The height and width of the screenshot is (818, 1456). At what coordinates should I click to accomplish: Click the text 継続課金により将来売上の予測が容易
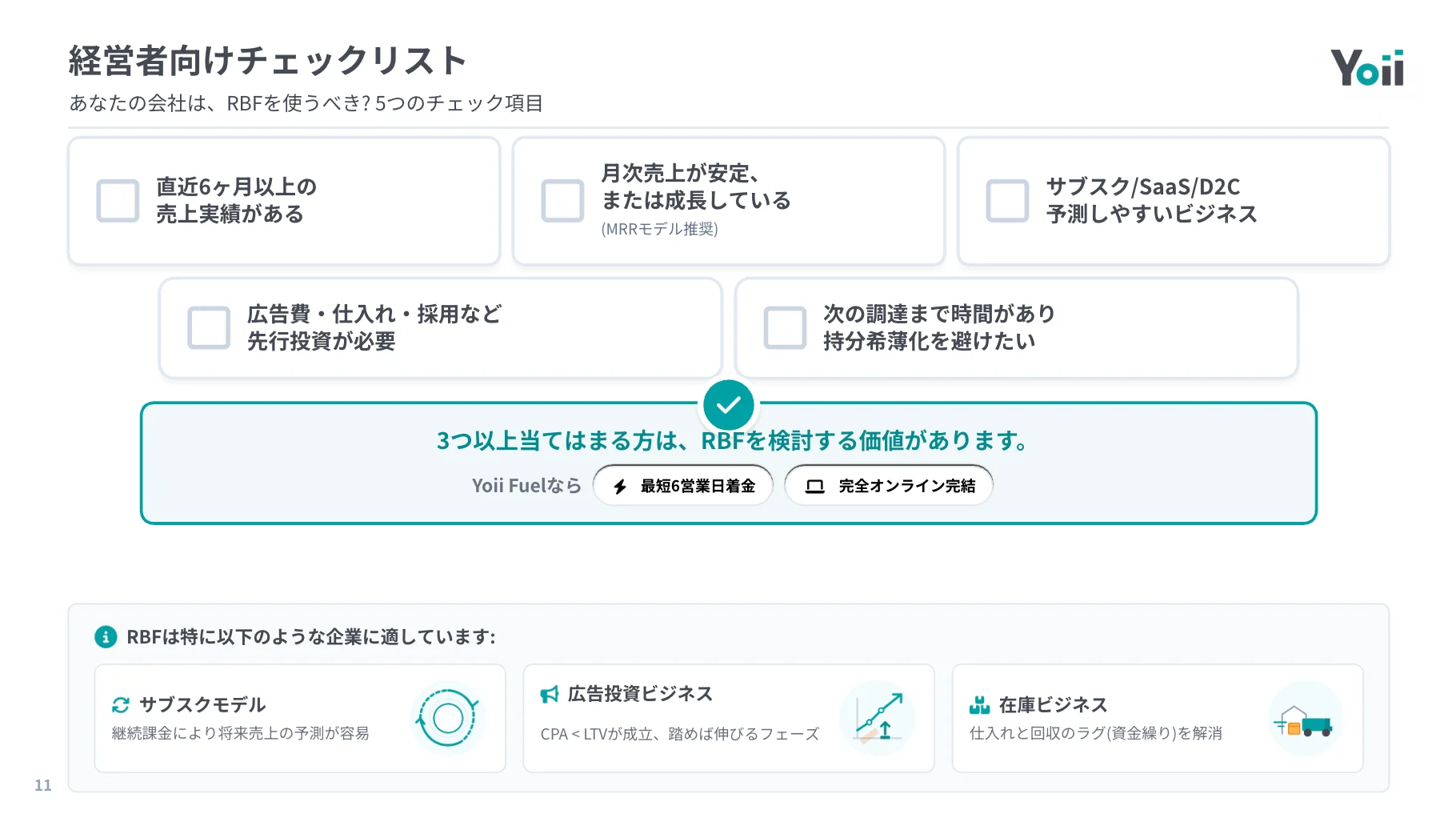[241, 733]
